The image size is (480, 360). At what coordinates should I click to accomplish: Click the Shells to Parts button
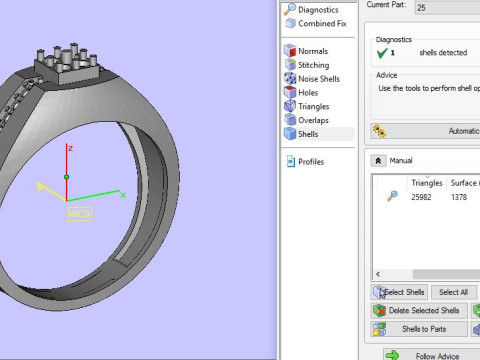pyautogui.click(x=419, y=329)
